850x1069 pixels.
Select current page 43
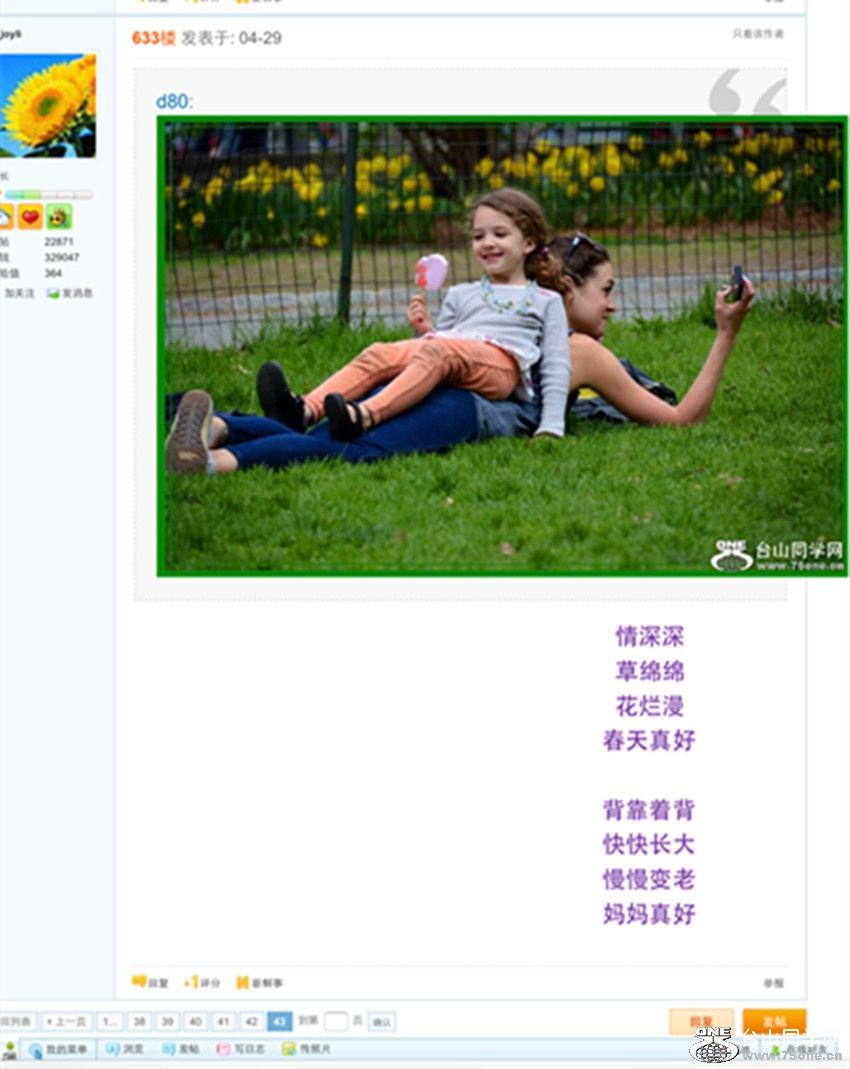click(279, 1021)
